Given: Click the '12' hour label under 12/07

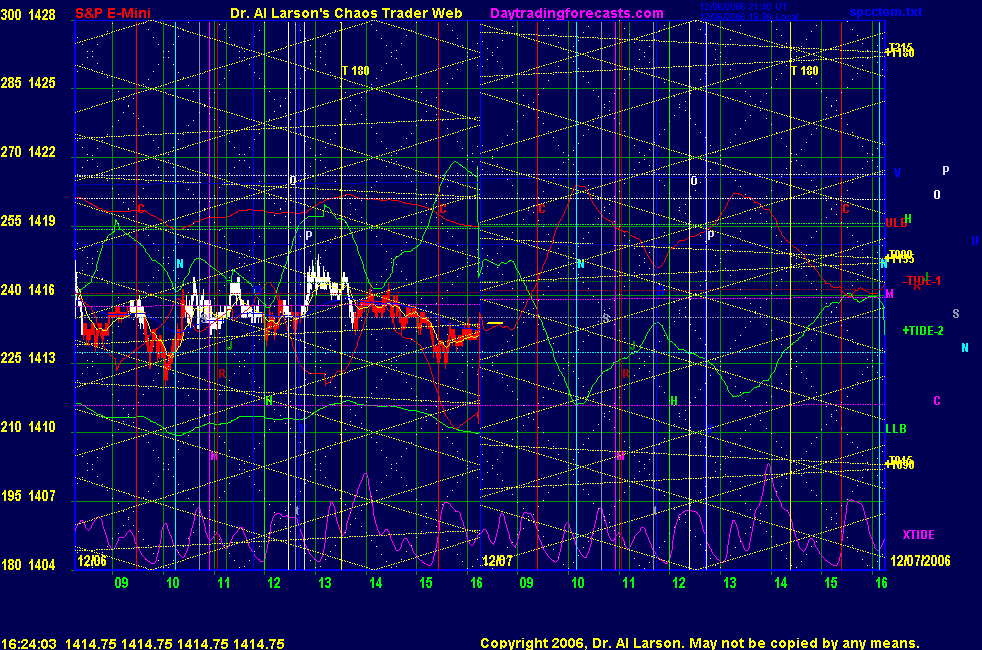Looking at the screenshot, I should (679, 583).
